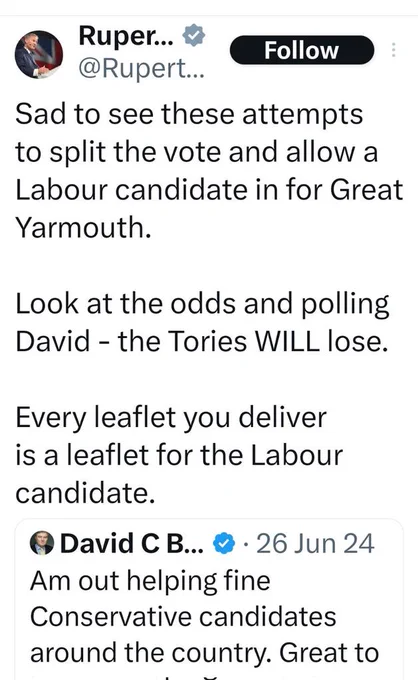The width and height of the screenshot is (418, 680).
Task: Click the Follow button
Action: click(301, 50)
